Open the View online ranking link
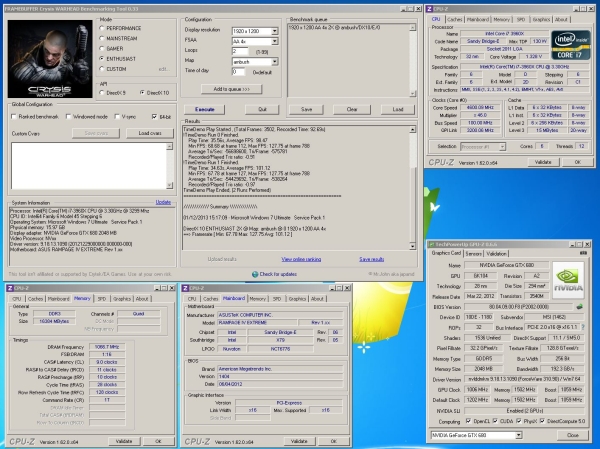600x449 pixels. coord(301,259)
